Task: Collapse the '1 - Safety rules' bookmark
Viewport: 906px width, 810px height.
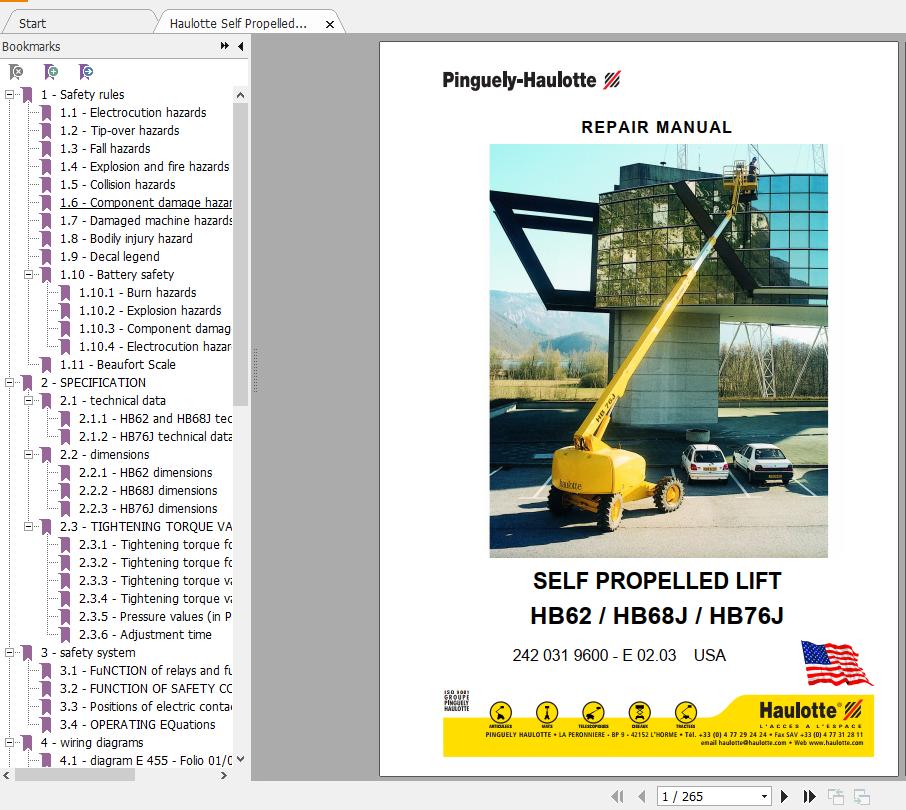Action: (11, 94)
